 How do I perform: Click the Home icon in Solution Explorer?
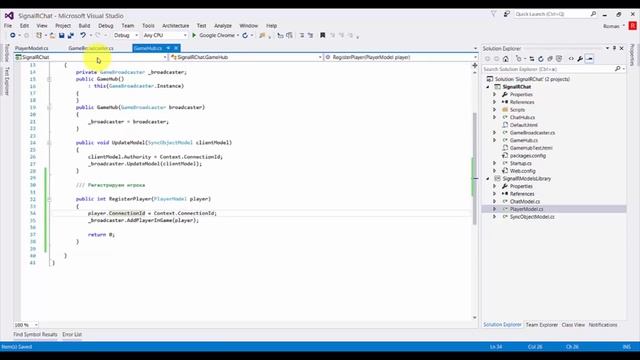(506, 59)
